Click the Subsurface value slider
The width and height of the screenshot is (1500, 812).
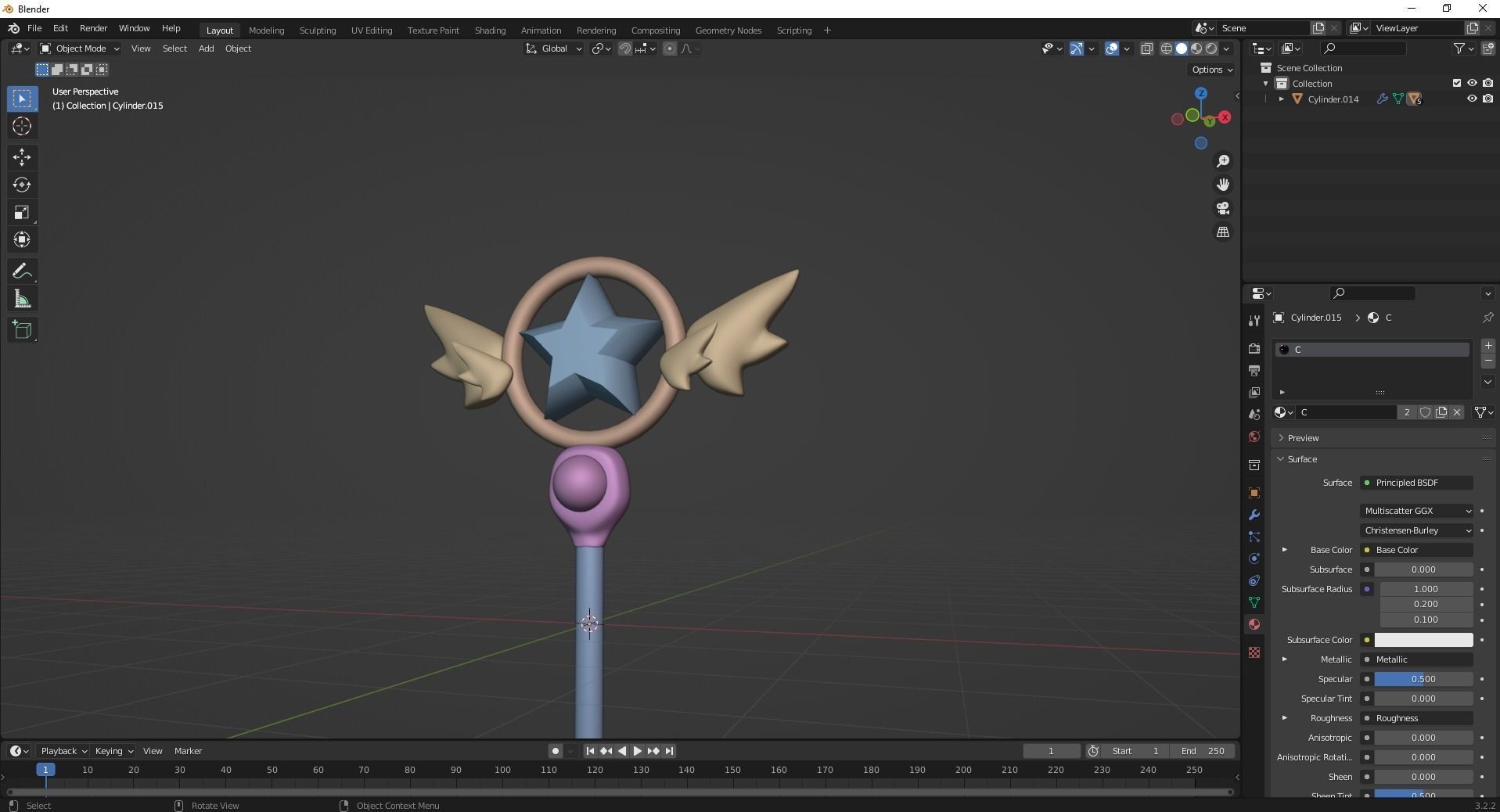[1423, 569]
